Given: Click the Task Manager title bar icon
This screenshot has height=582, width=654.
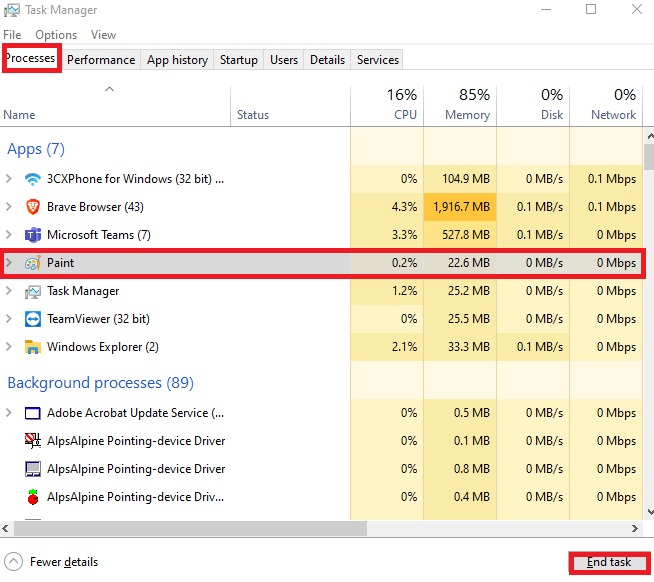Looking at the screenshot, I should pyautogui.click(x=11, y=10).
